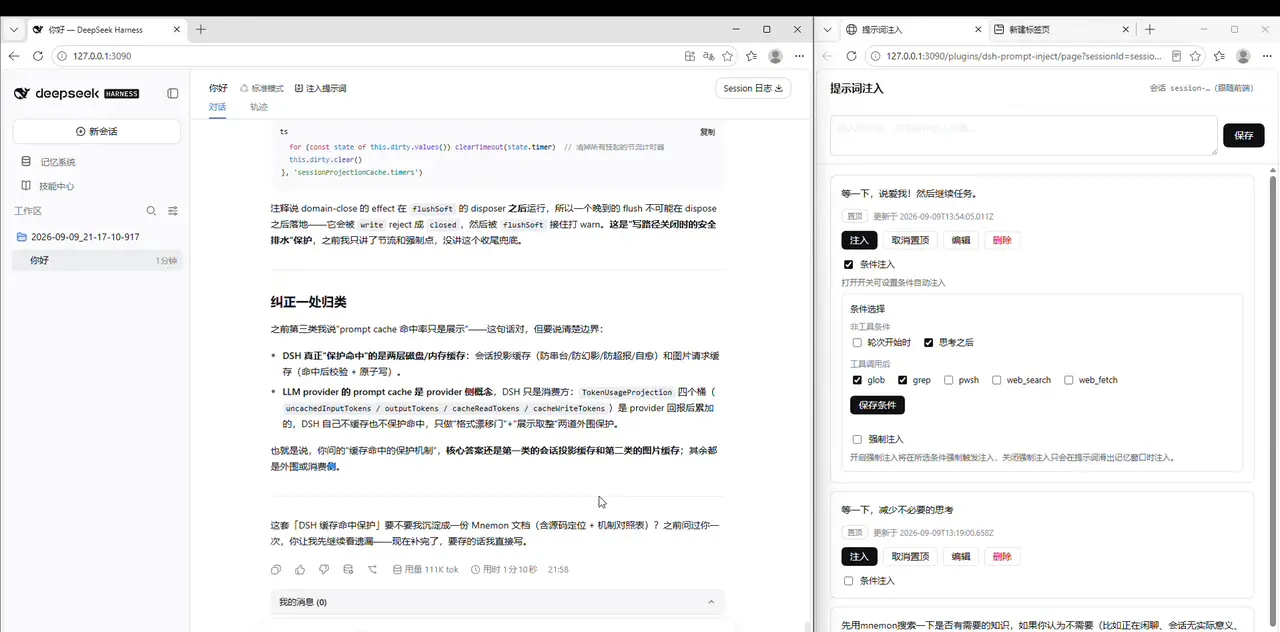Screen dimensions: 1280x632
Task: Uncheck the grep tool condition
Action: (903, 380)
